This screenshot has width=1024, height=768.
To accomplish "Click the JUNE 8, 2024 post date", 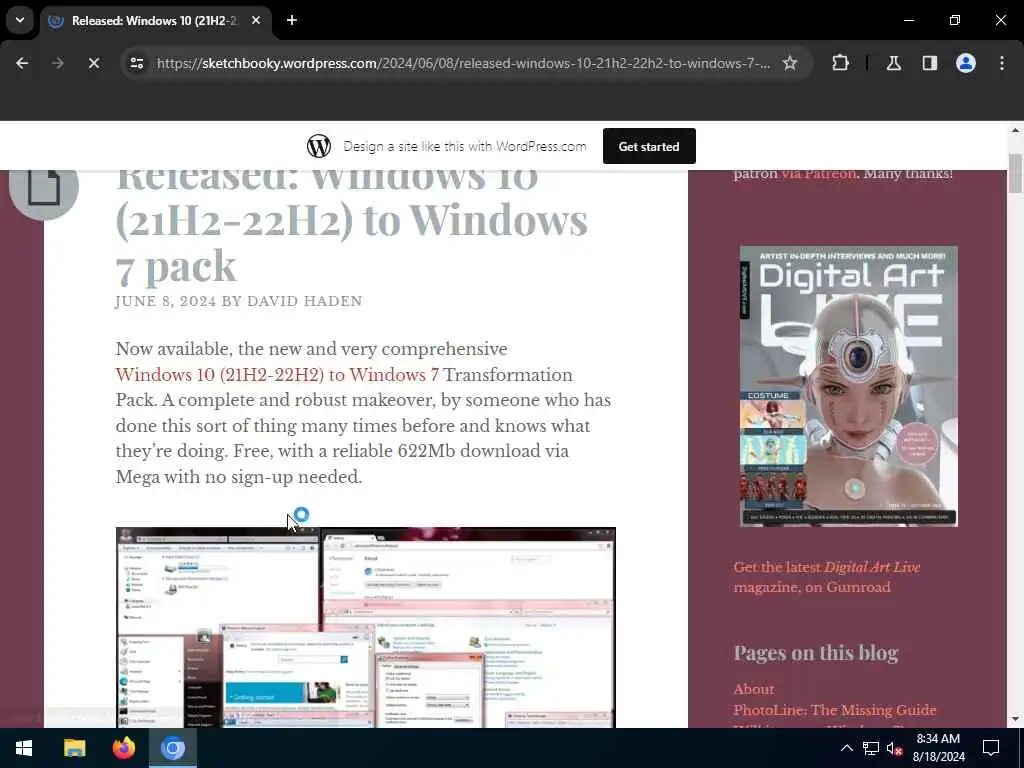I will 165,301.
